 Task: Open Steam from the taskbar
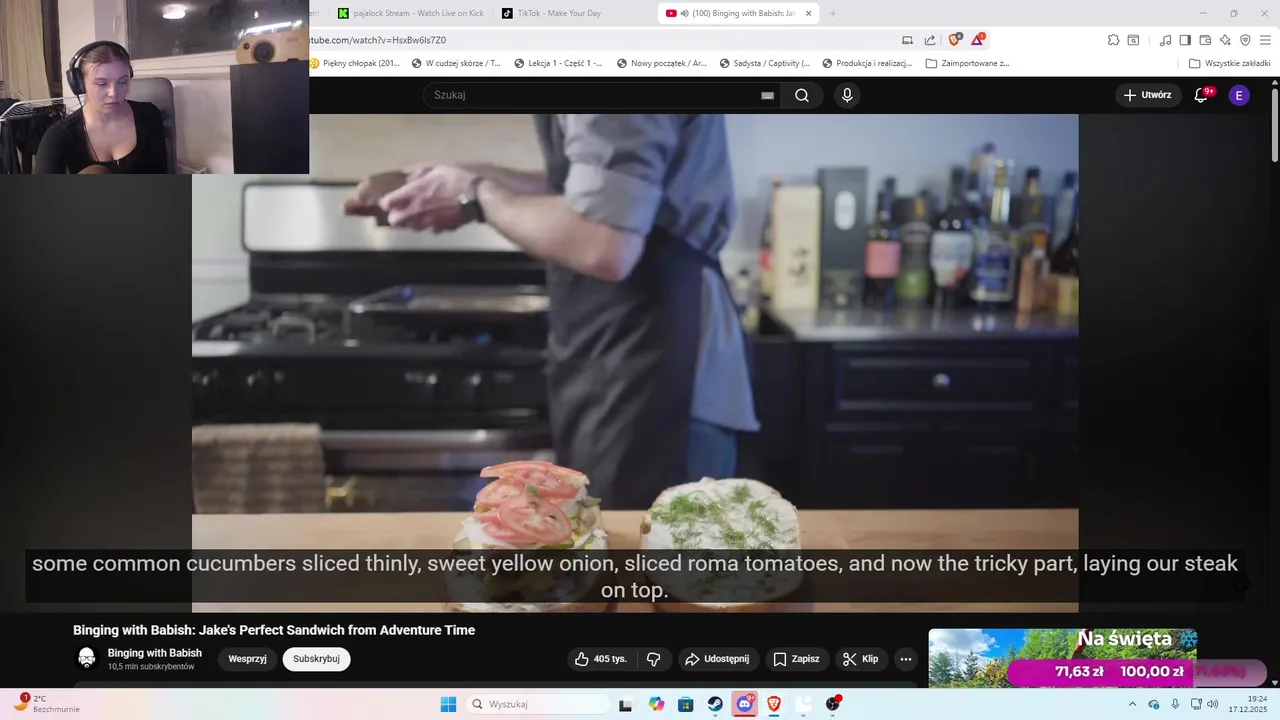[715, 704]
